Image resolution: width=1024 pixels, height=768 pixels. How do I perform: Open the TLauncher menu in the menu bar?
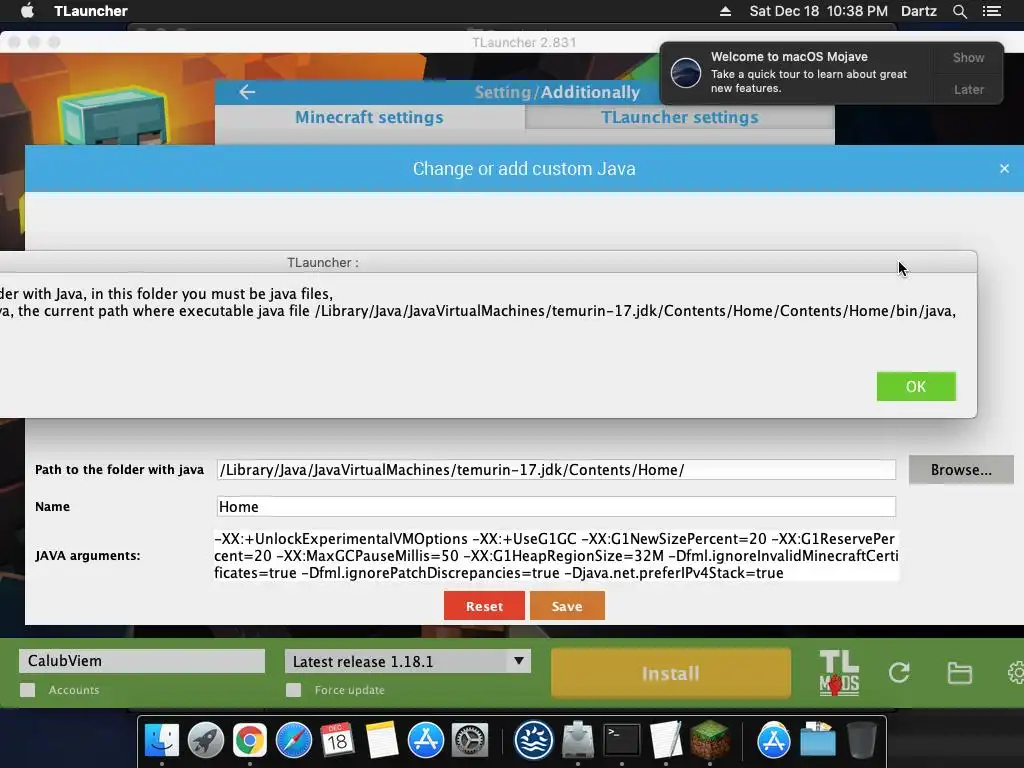(x=91, y=10)
